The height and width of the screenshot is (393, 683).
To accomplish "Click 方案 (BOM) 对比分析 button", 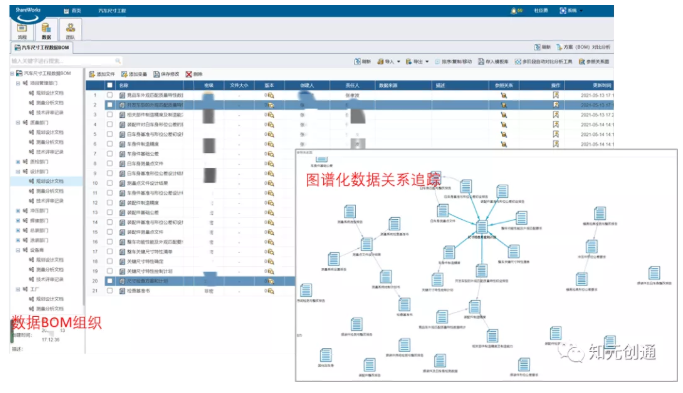I will pyautogui.click(x=583, y=47).
